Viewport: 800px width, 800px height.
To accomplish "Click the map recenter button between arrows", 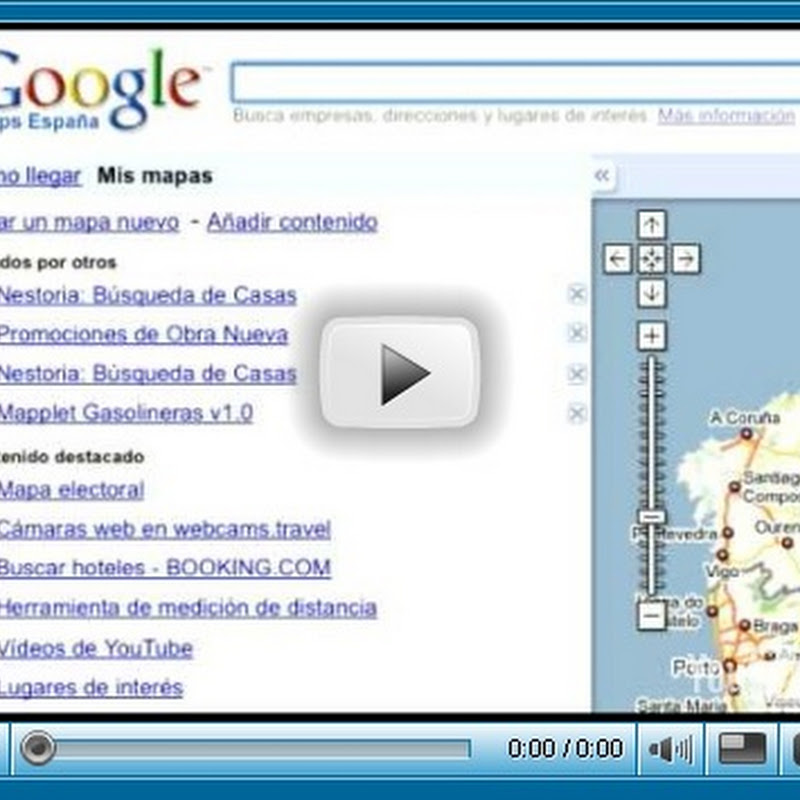I will pyautogui.click(x=652, y=259).
